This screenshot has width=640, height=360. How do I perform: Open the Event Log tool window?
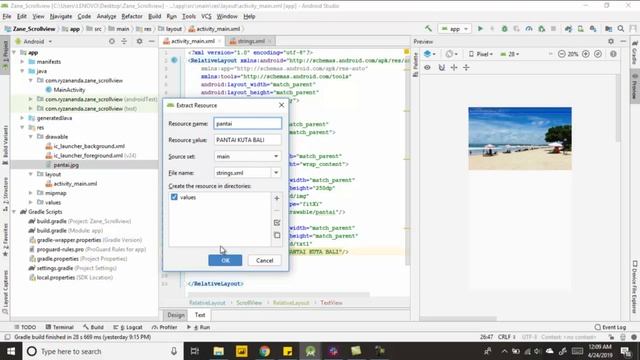[610, 327]
